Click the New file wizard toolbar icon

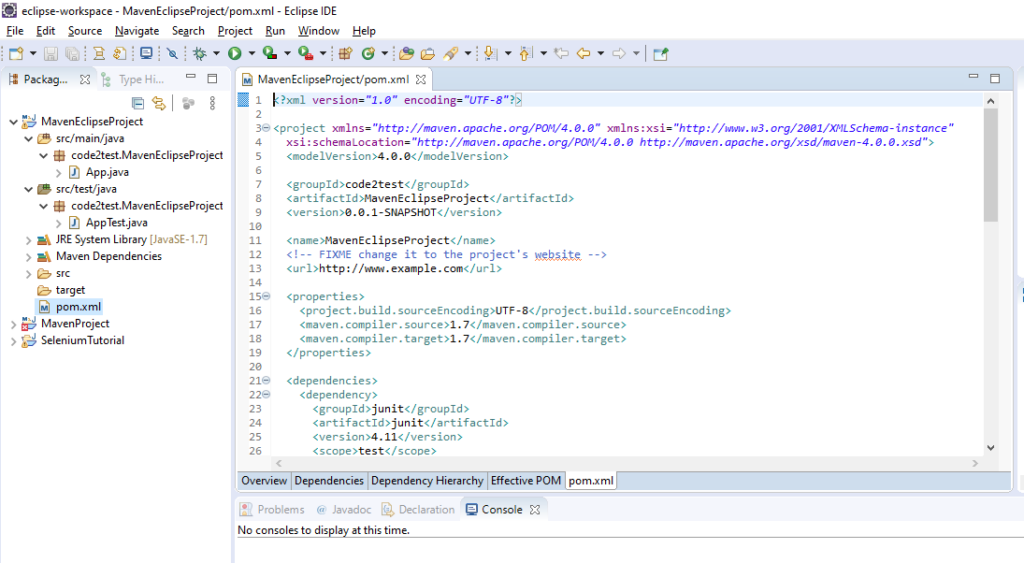(x=16, y=54)
